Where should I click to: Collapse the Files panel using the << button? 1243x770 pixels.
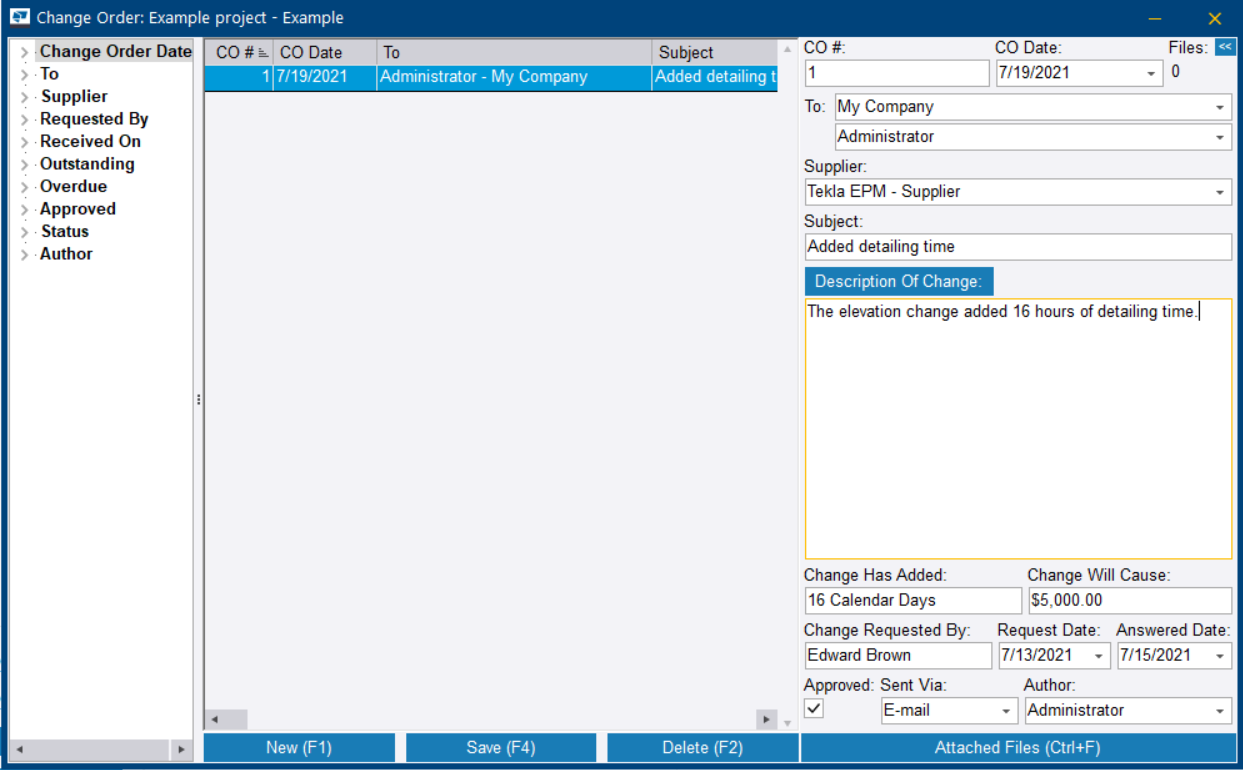click(x=1226, y=45)
